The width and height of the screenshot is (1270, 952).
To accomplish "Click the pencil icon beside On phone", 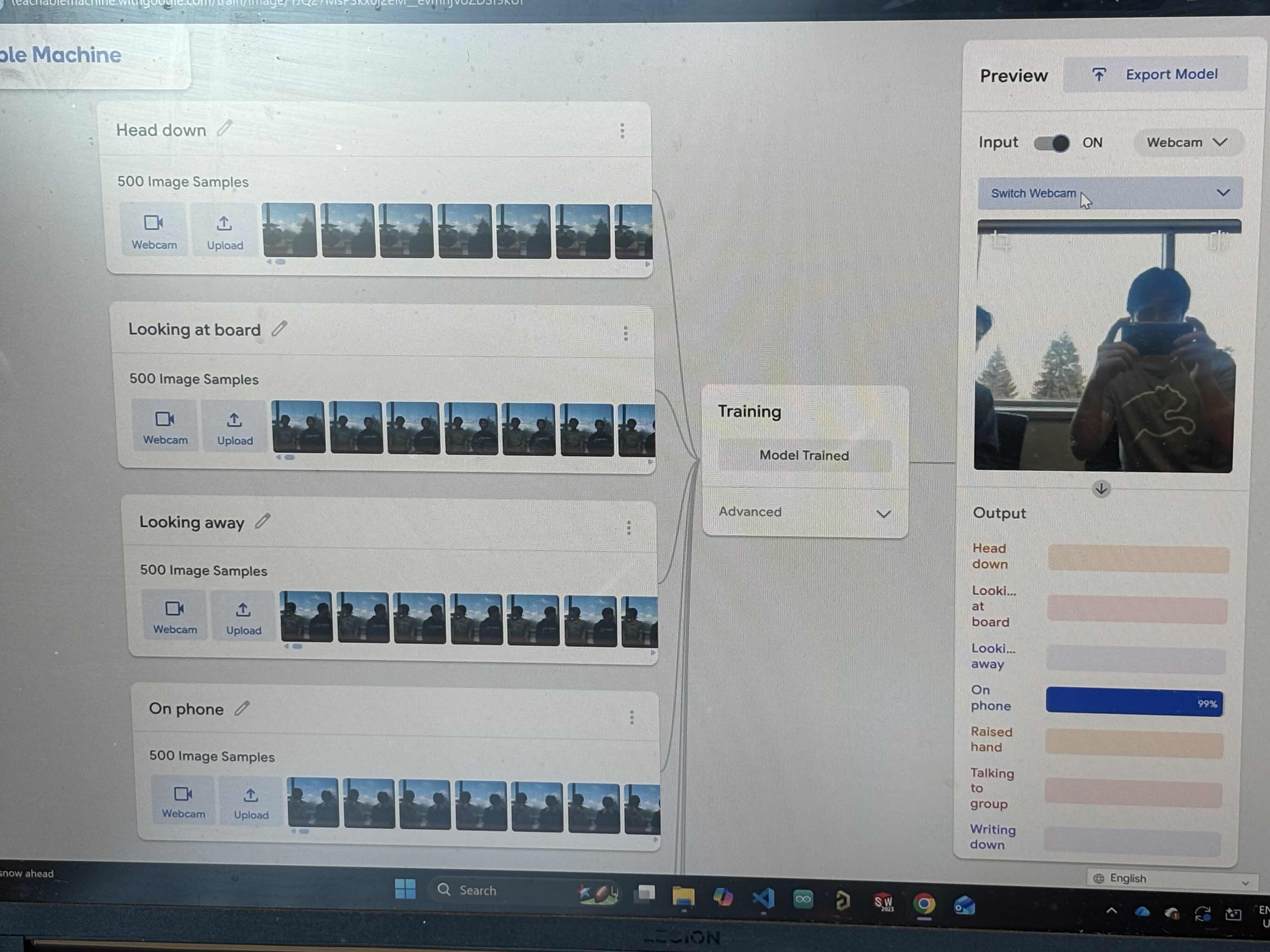I will [x=242, y=708].
